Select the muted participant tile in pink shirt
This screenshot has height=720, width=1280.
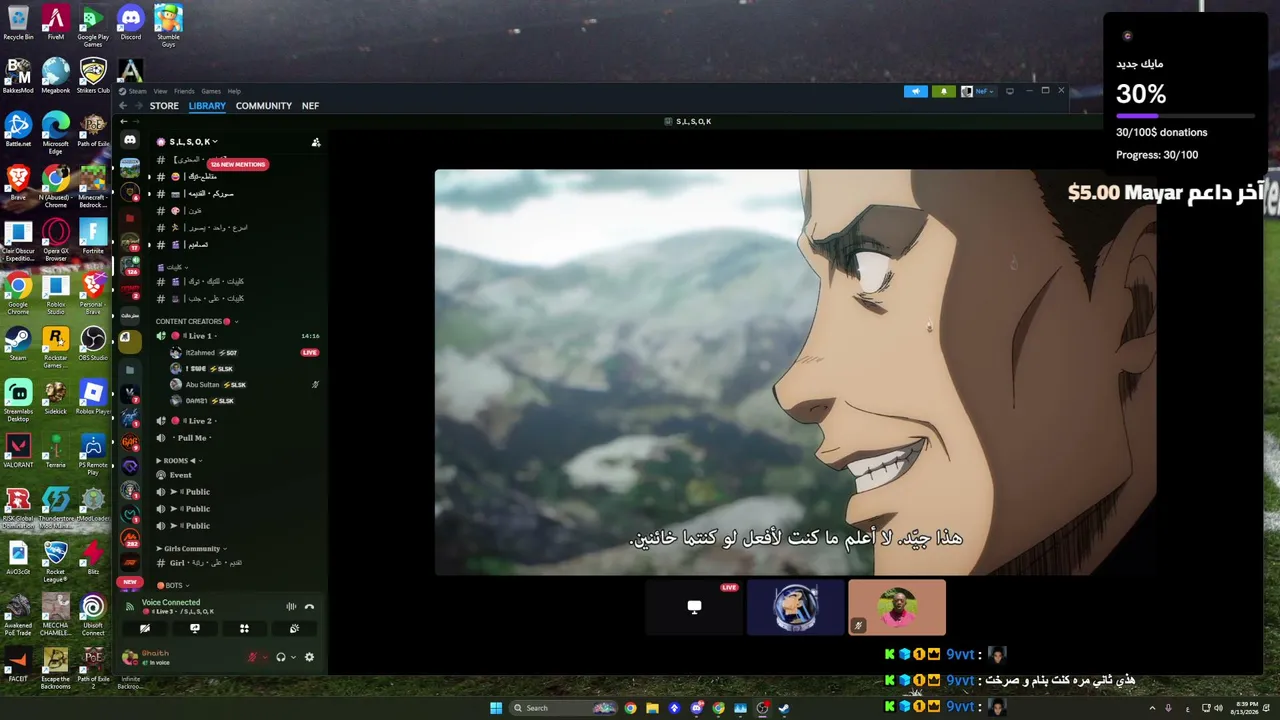(897, 607)
